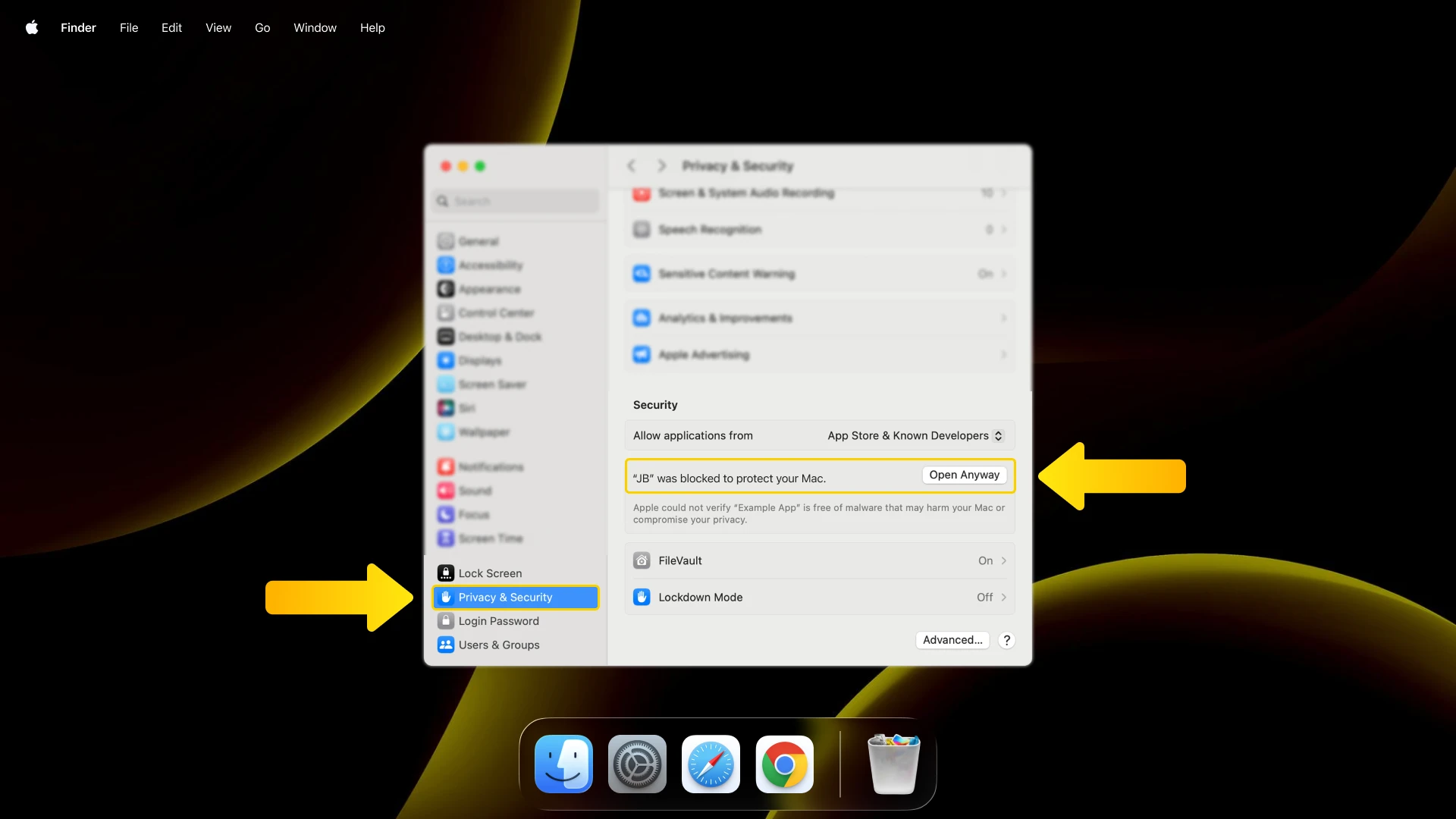Screen dimensions: 1456x819
Task: Open Safari compass icon in Dock
Action: [x=711, y=764]
